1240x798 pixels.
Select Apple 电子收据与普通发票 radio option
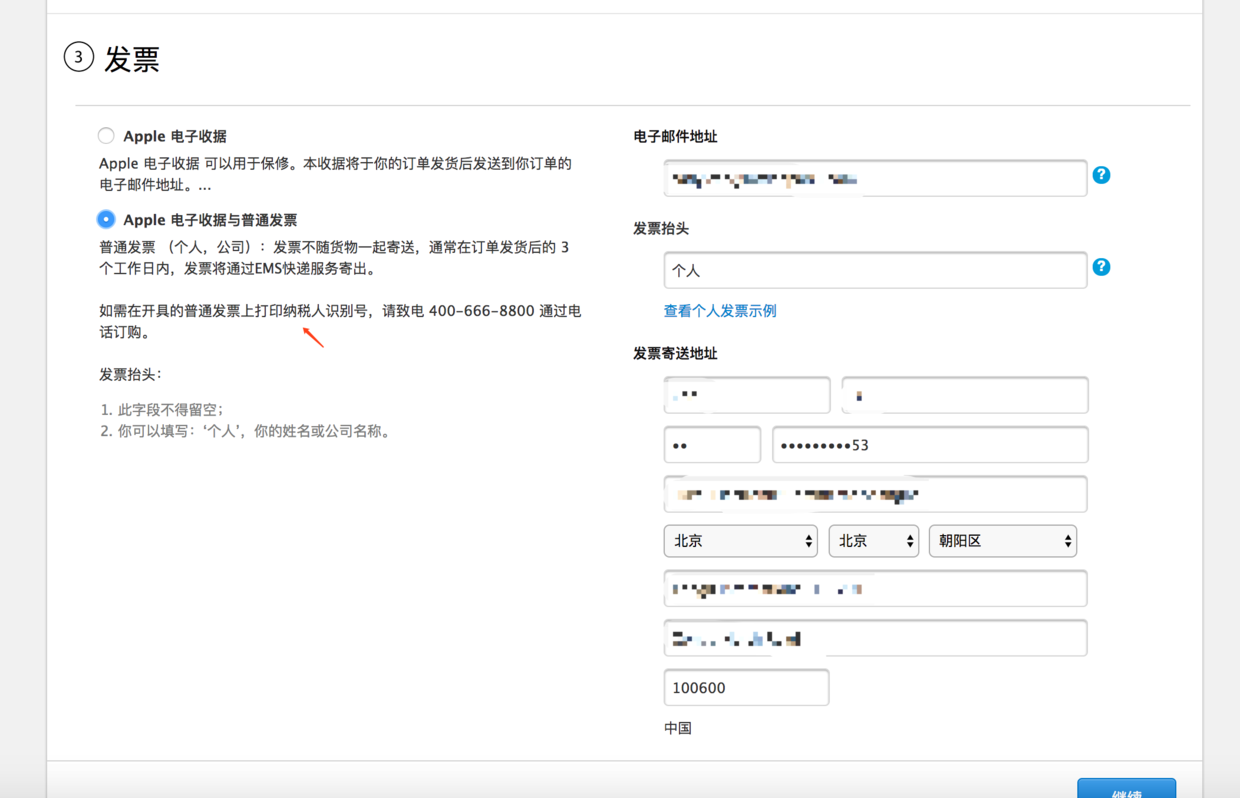tap(106, 219)
